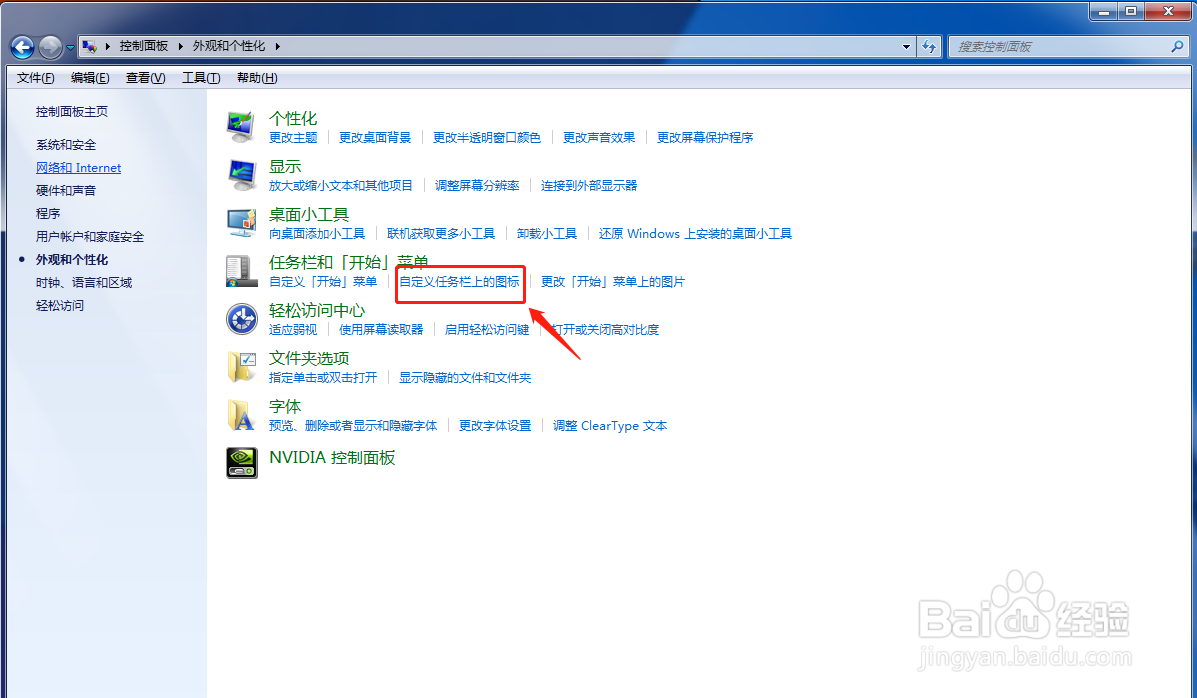Click the Taskbar and Start Menu icon
This screenshot has height=698, width=1197.
pyautogui.click(x=241, y=270)
